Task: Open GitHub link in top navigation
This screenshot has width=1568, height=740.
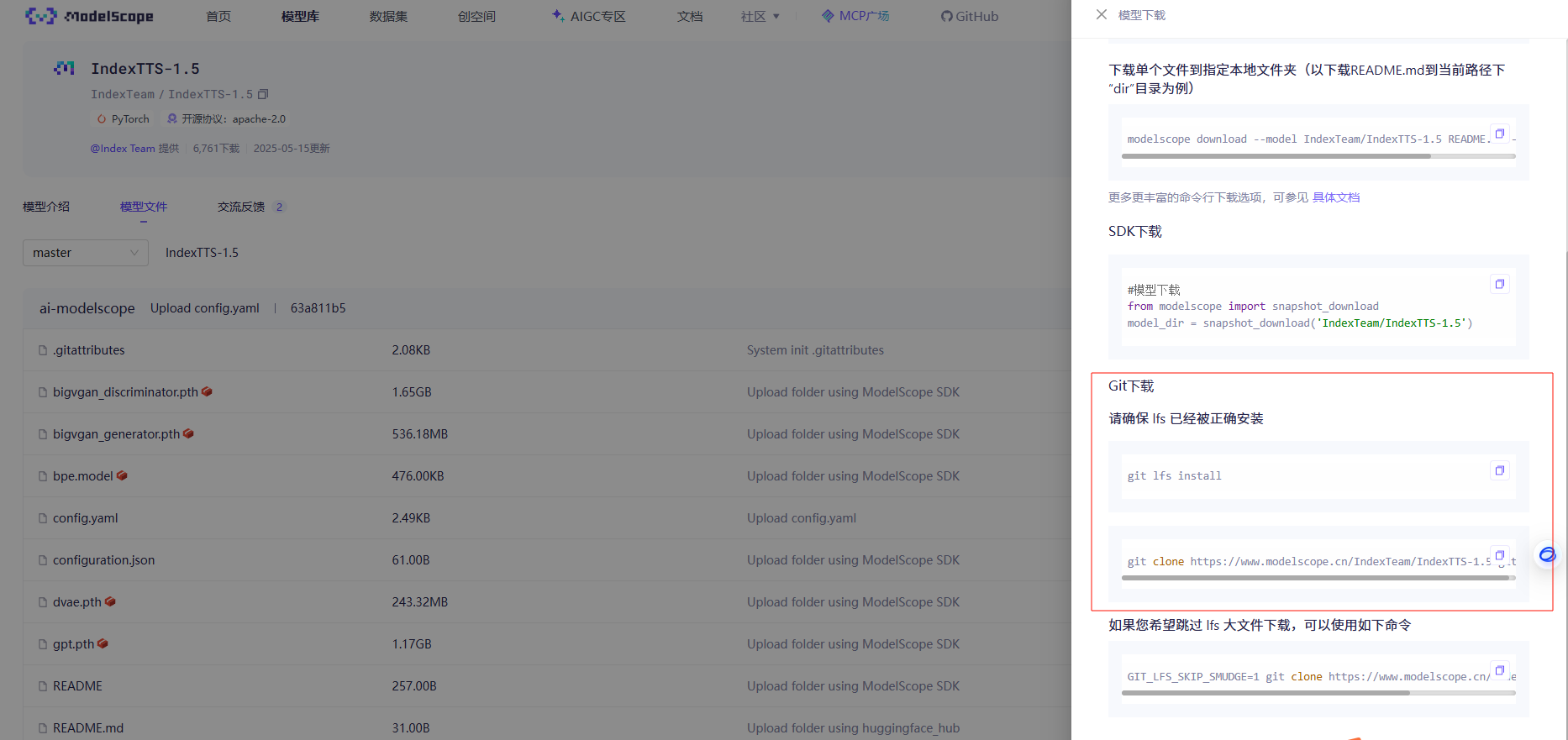Action: pyautogui.click(x=970, y=16)
